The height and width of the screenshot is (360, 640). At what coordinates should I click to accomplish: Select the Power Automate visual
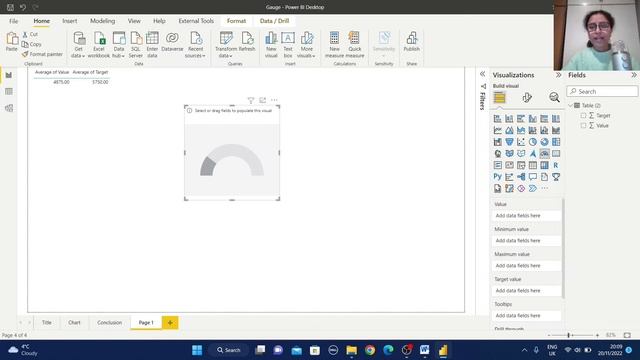coord(533,189)
